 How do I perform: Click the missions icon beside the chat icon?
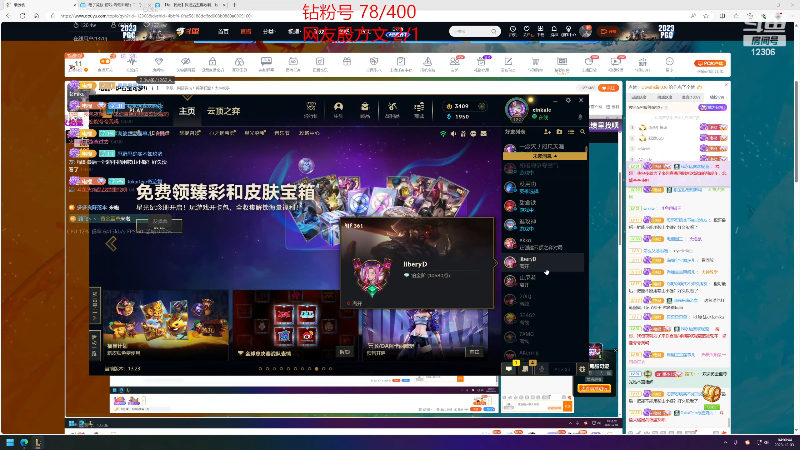[525, 368]
